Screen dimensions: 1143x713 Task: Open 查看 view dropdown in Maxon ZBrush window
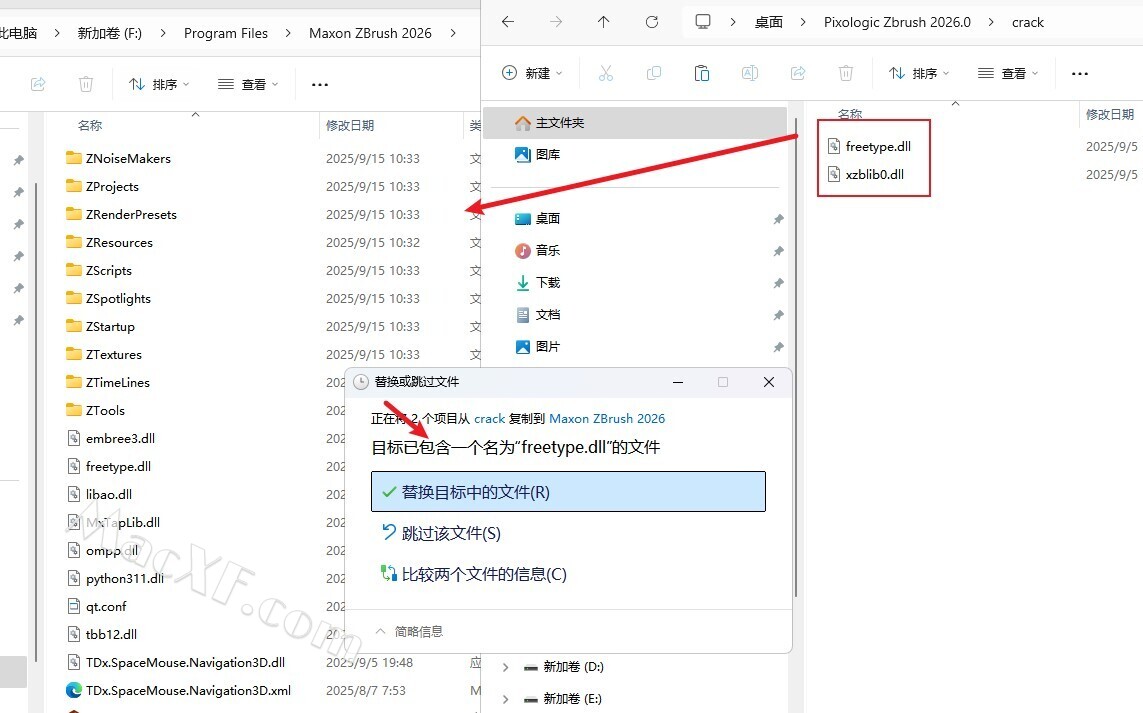(x=248, y=85)
